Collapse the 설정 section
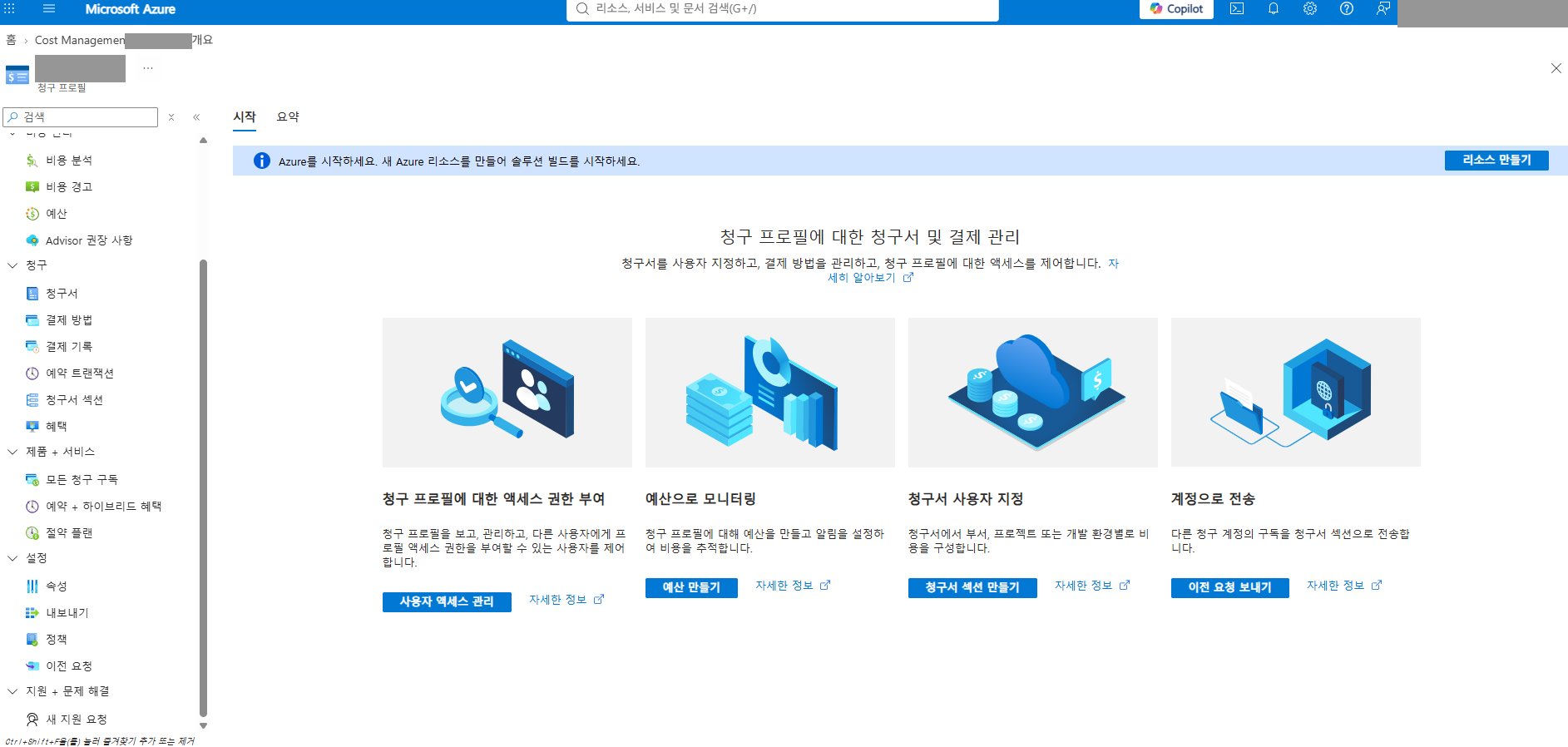The height and width of the screenshot is (747, 1568). pos(12,558)
